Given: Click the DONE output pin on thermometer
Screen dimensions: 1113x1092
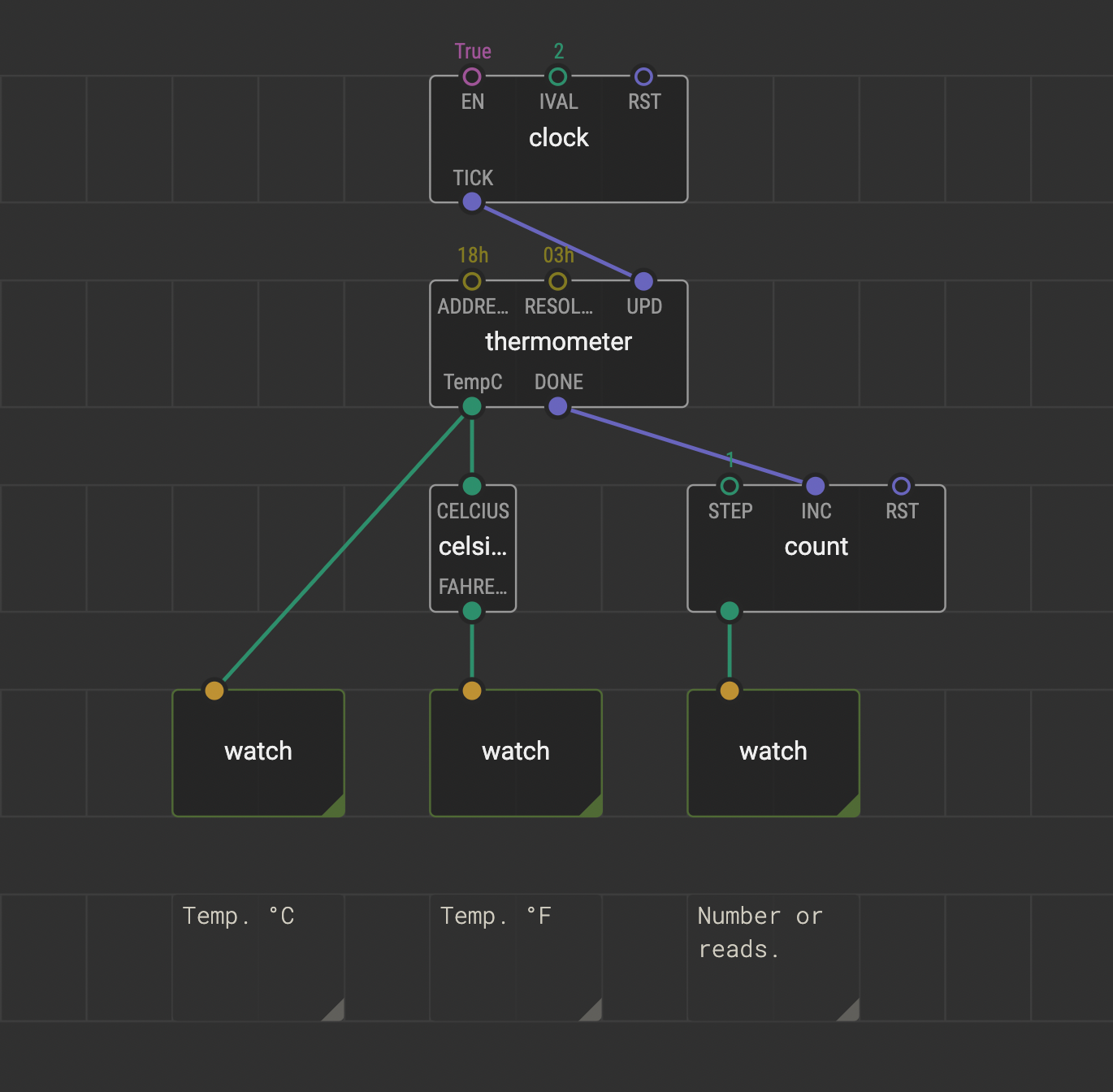Looking at the screenshot, I should click(x=558, y=406).
